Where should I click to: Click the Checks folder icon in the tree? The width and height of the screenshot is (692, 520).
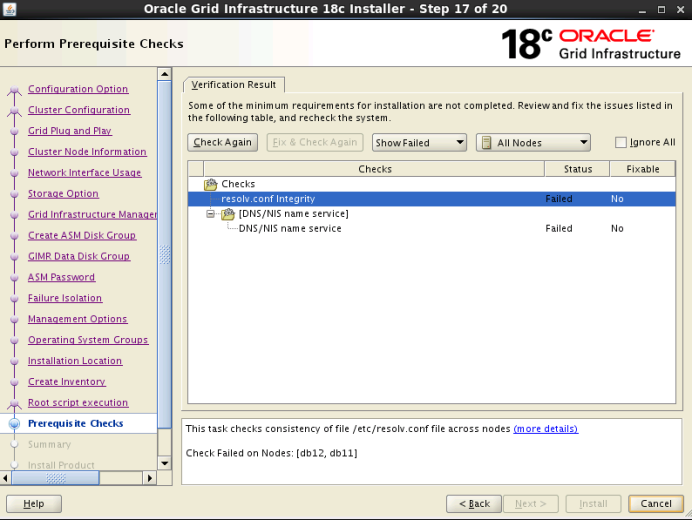click(211, 184)
